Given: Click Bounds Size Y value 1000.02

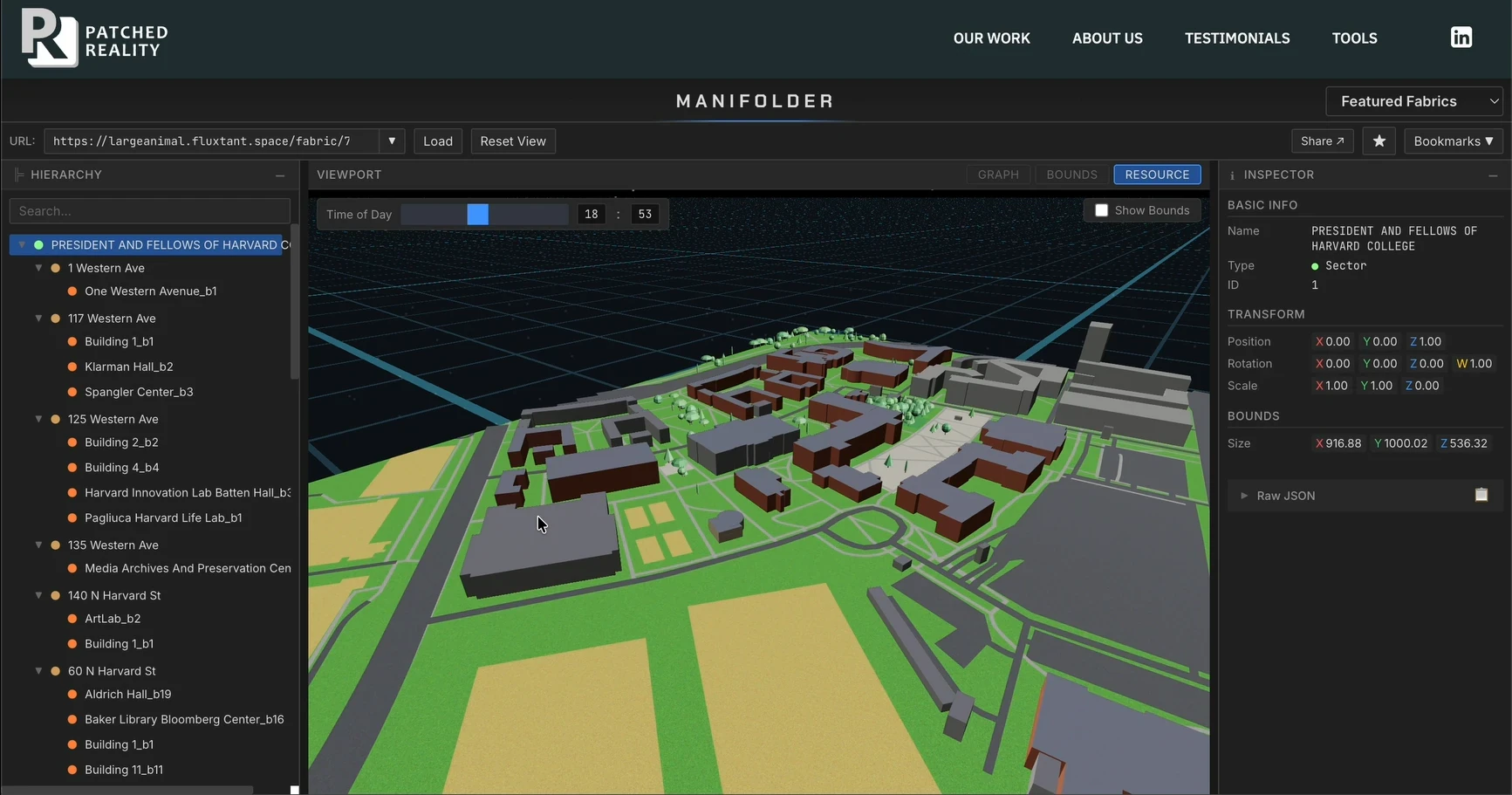Looking at the screenshot, I should (x=1400, y=443).
